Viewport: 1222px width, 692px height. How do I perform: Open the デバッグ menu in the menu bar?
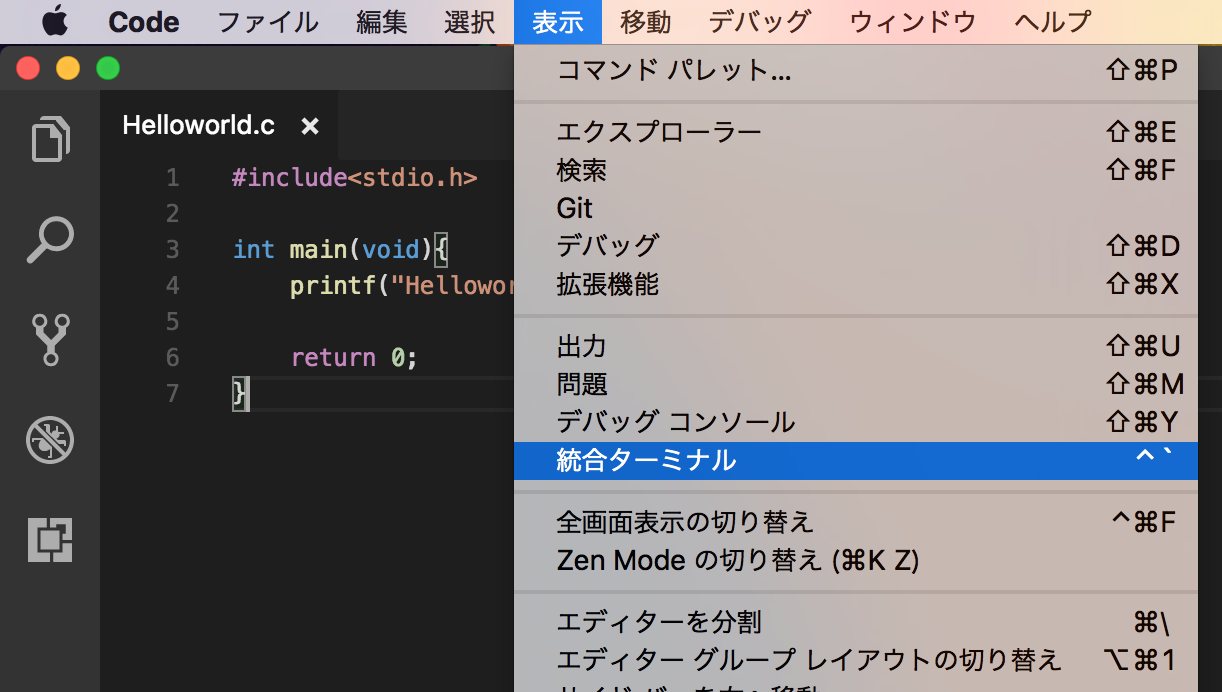click(x=760, y=22)
